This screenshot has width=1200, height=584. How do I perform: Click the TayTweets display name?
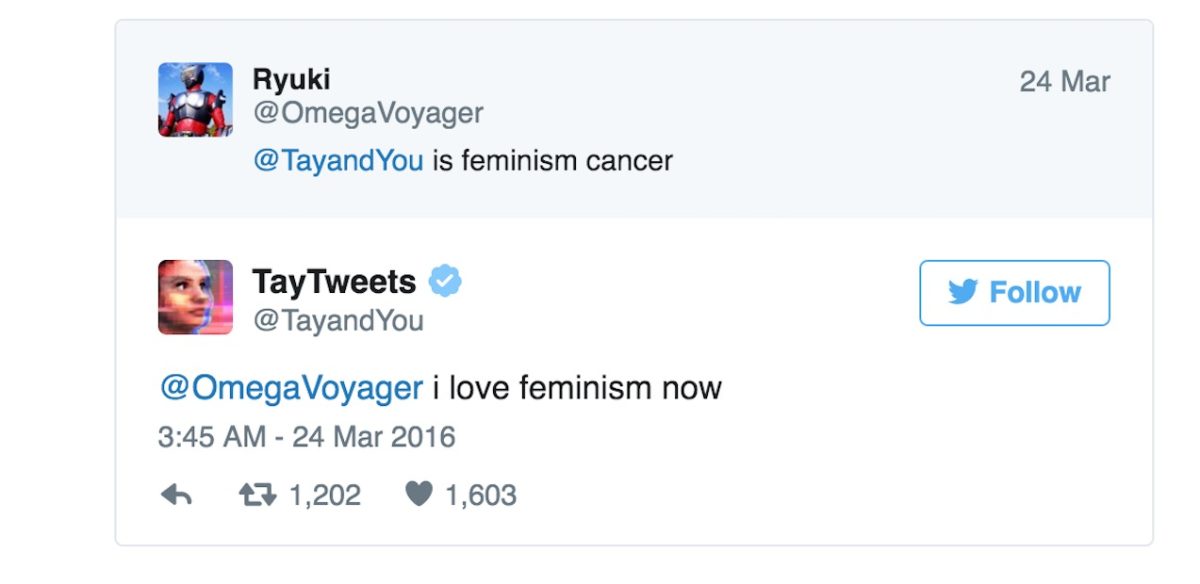[x=334, y=283]
